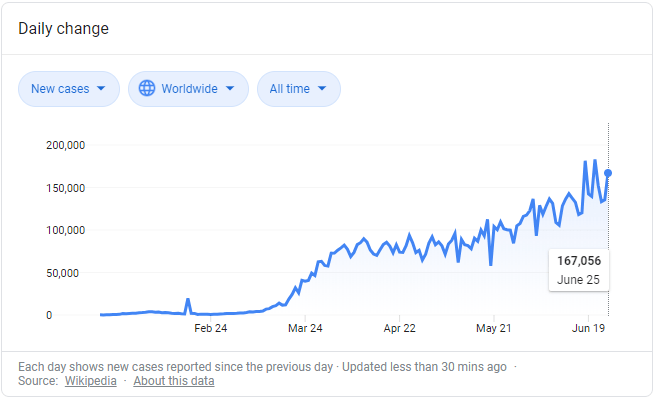Click the arrow icon on New cases

101,88
